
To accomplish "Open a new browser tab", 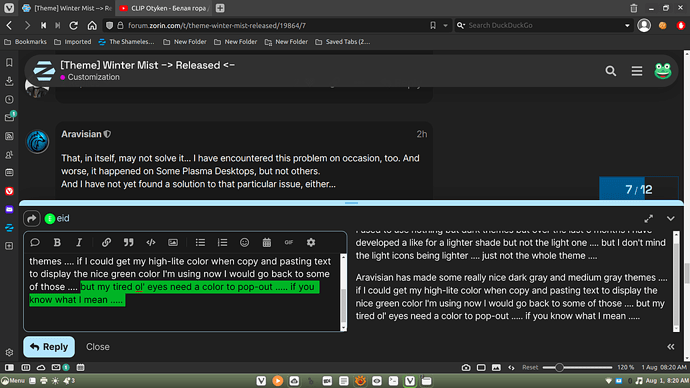I will click(x=220, y=8).
